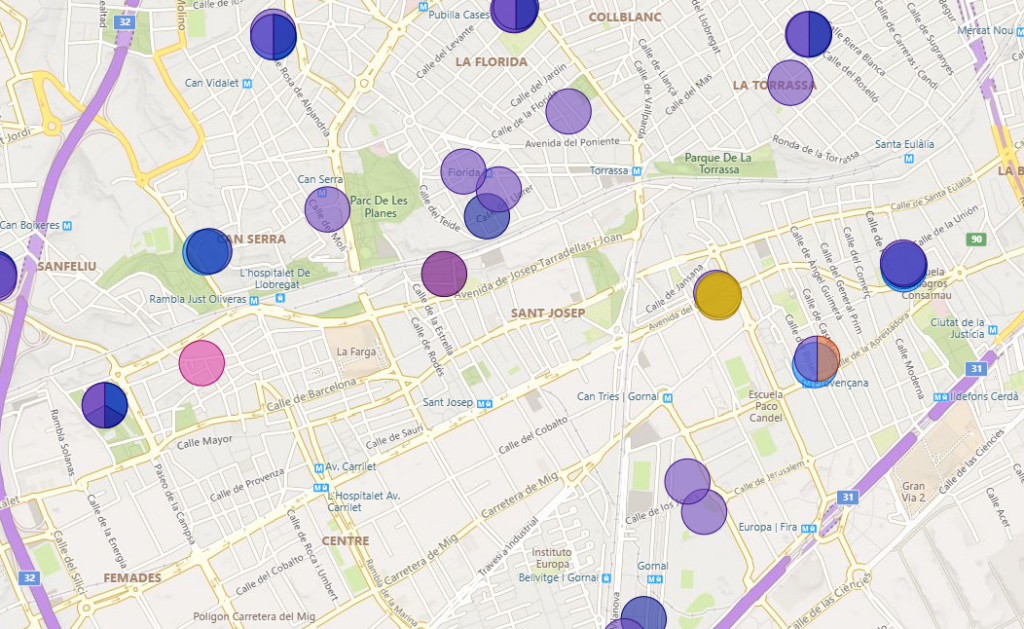This screenshot has width=1024, height=629.
Task: Click the Av. Carrilet metro icon
Action: point(319,468)
